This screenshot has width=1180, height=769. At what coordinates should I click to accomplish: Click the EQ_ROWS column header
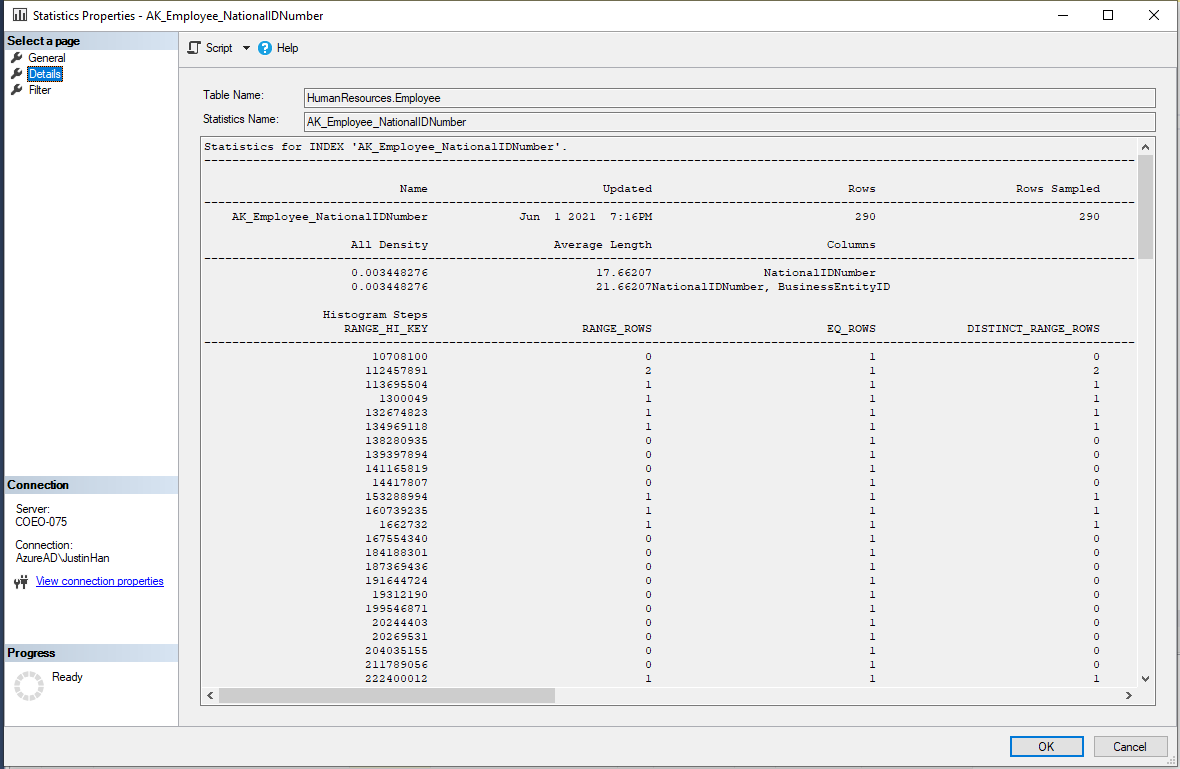coord(851,329)
